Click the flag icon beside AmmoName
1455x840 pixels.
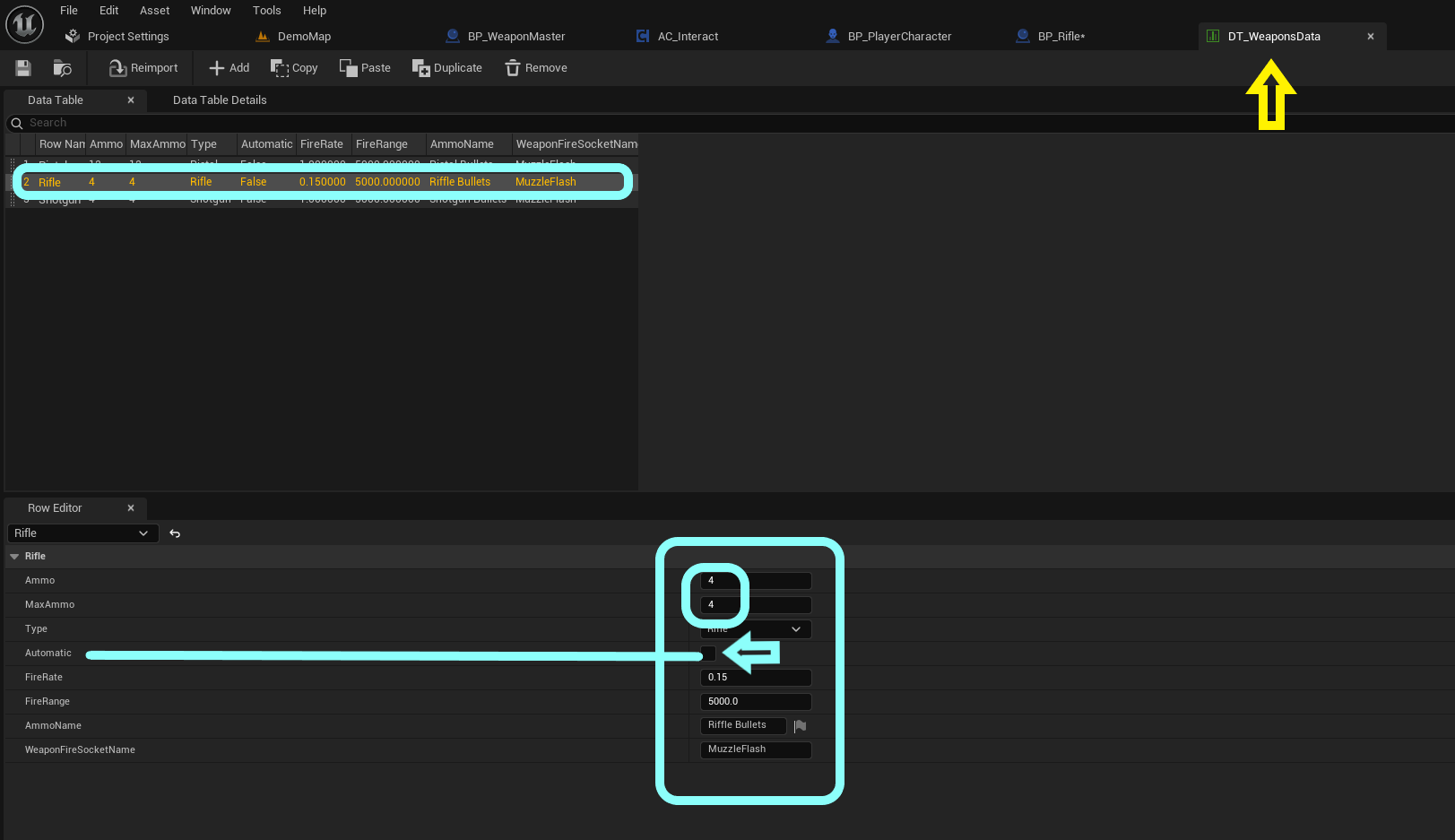click(801, 726)
